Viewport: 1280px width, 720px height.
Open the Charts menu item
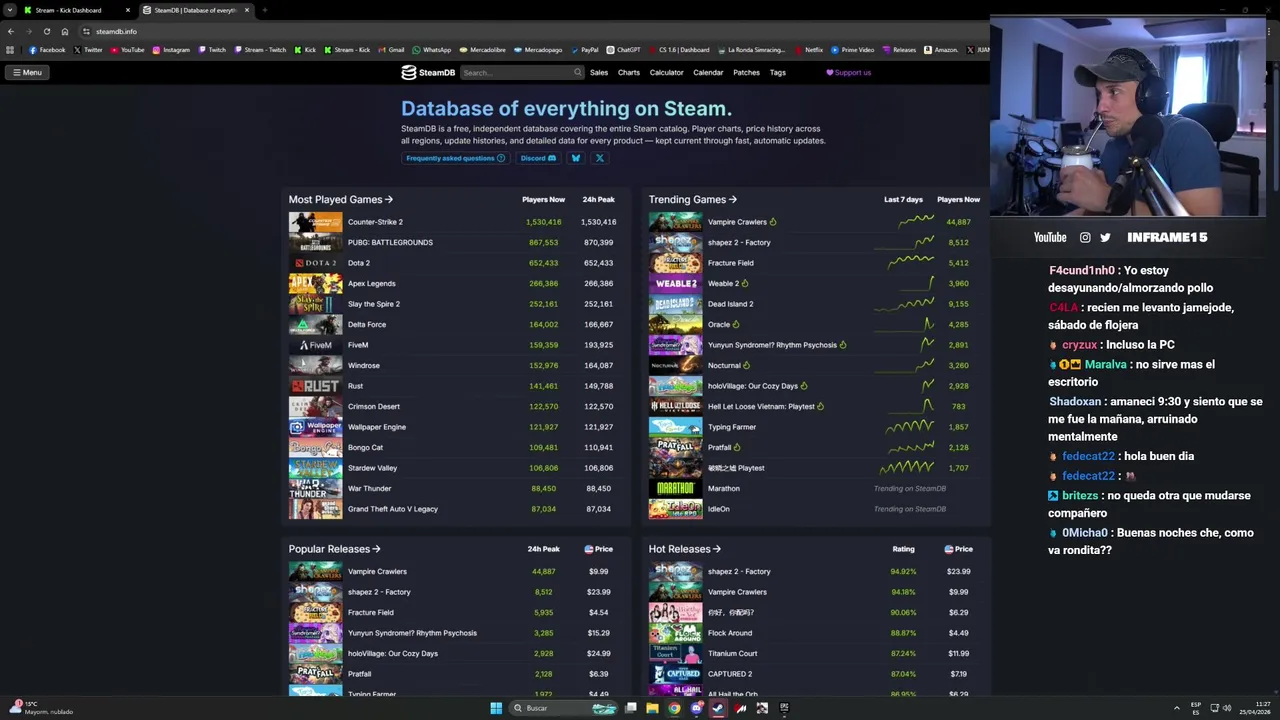click(629, 72)
